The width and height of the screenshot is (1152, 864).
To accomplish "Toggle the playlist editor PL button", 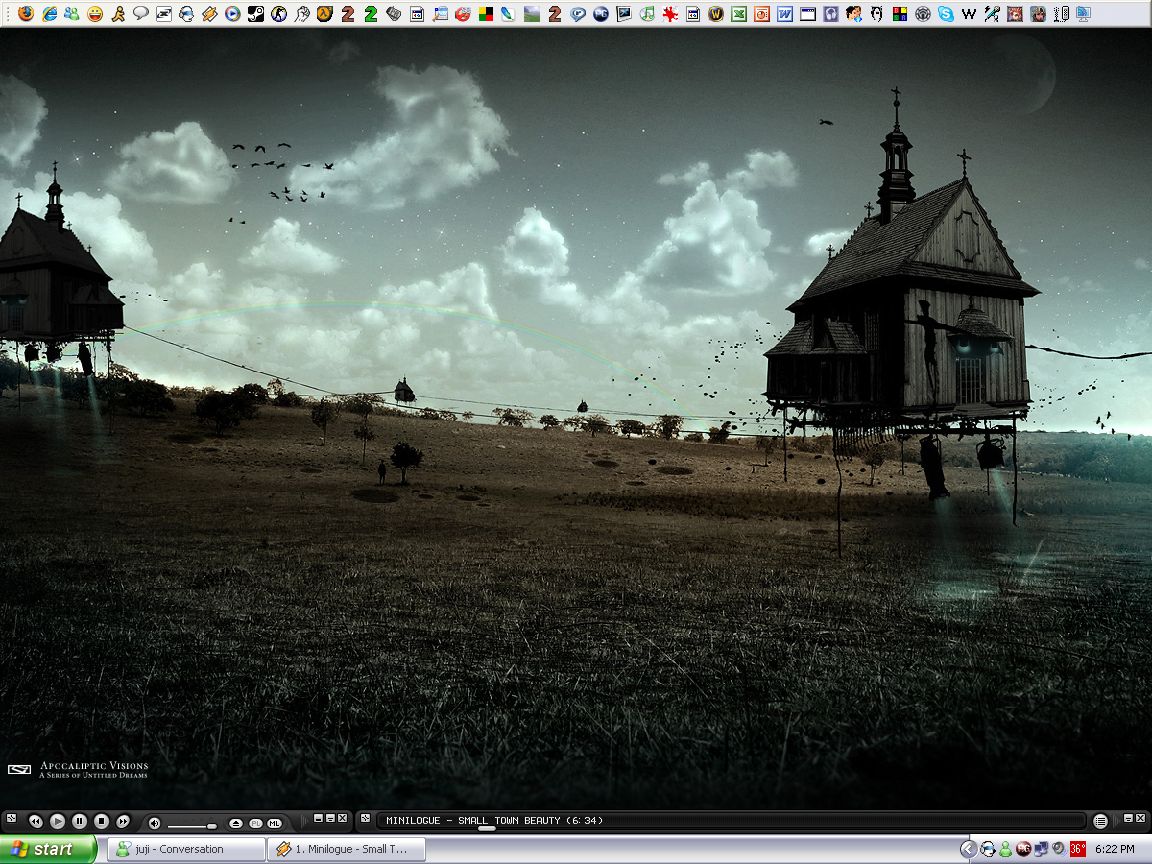I will click(x=256, y=823).
